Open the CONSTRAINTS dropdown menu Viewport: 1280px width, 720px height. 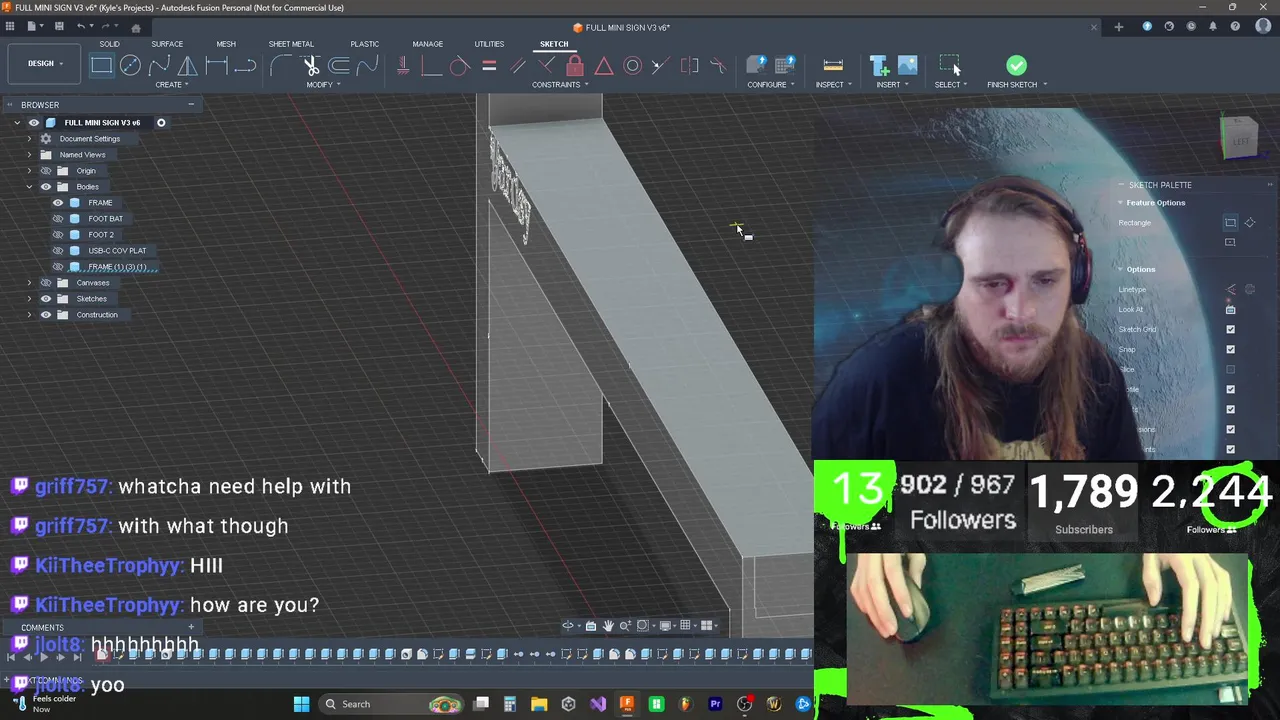tap(560, 85)
